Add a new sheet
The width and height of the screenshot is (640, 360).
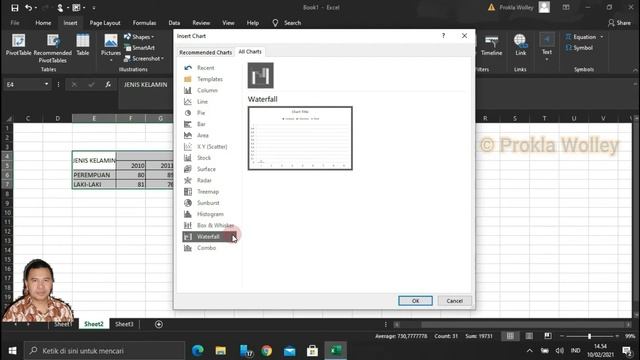coord(159,324)
